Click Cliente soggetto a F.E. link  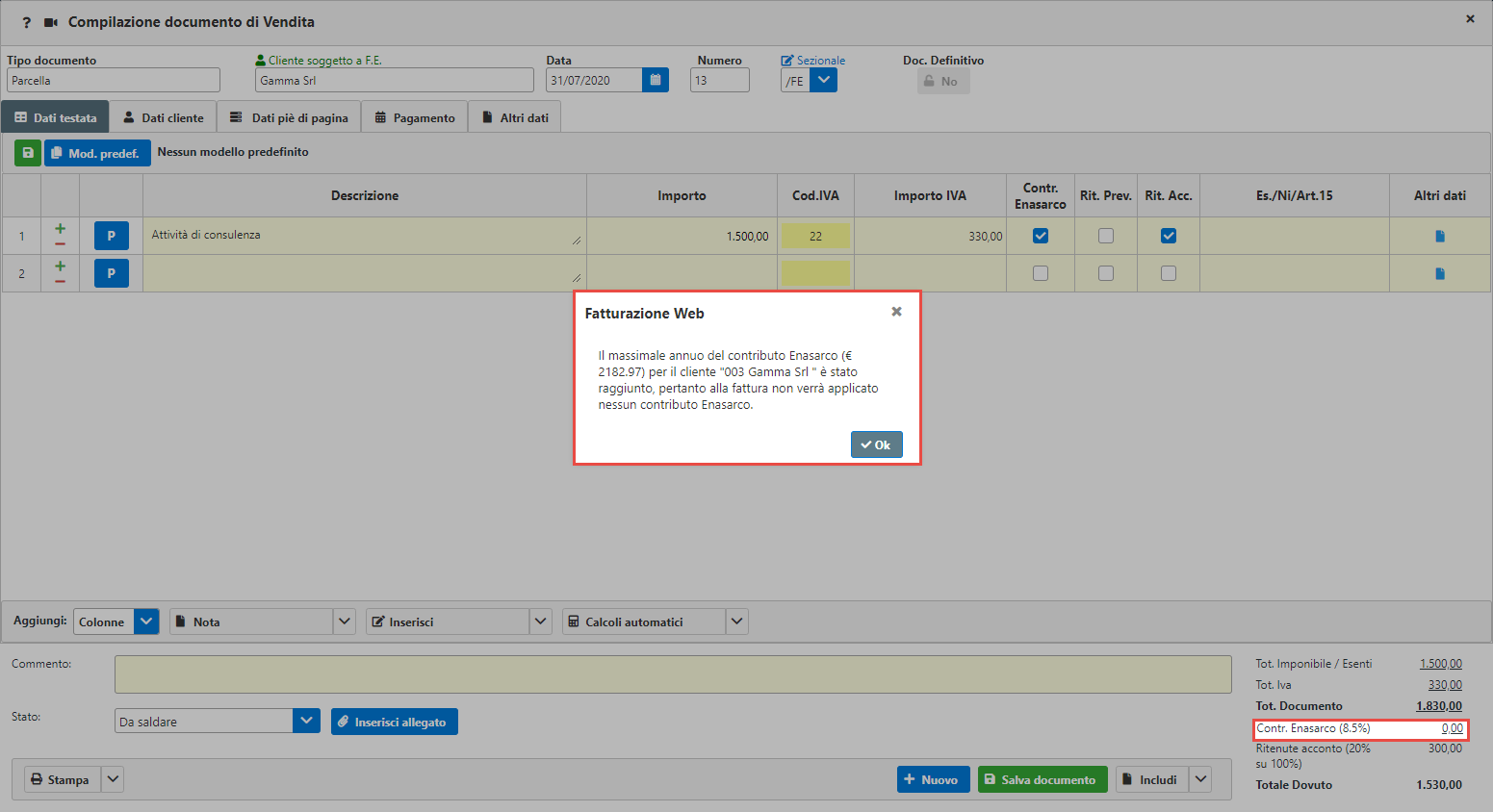point(319,60)
